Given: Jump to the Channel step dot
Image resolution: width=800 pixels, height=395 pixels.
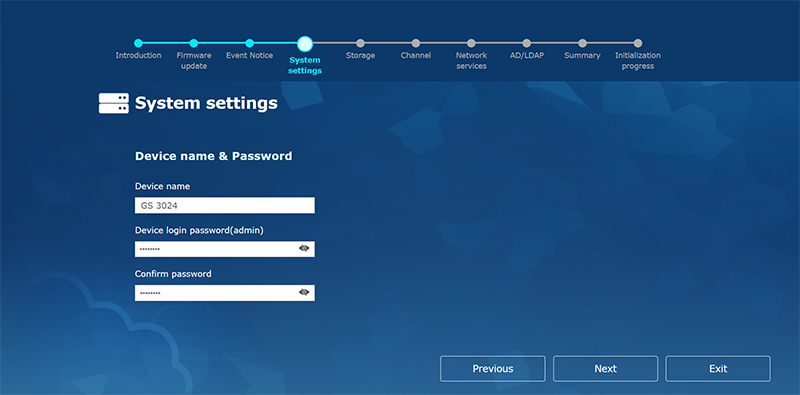Looking at the screenshot, I should point(416,43).
